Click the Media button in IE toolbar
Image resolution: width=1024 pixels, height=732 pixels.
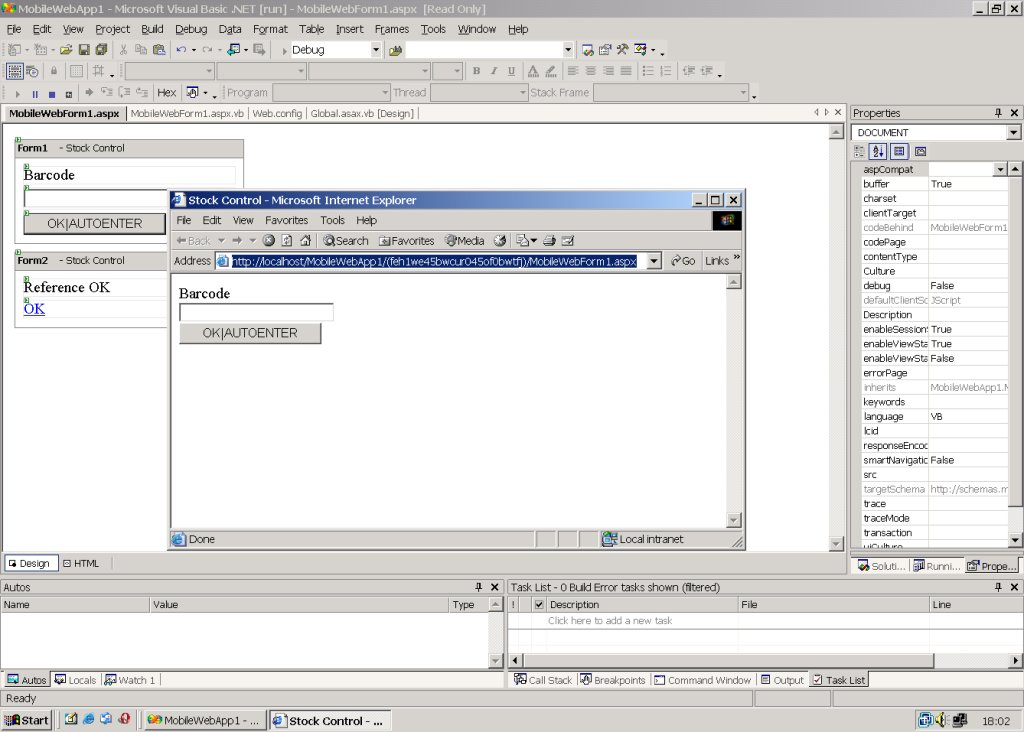464,241
